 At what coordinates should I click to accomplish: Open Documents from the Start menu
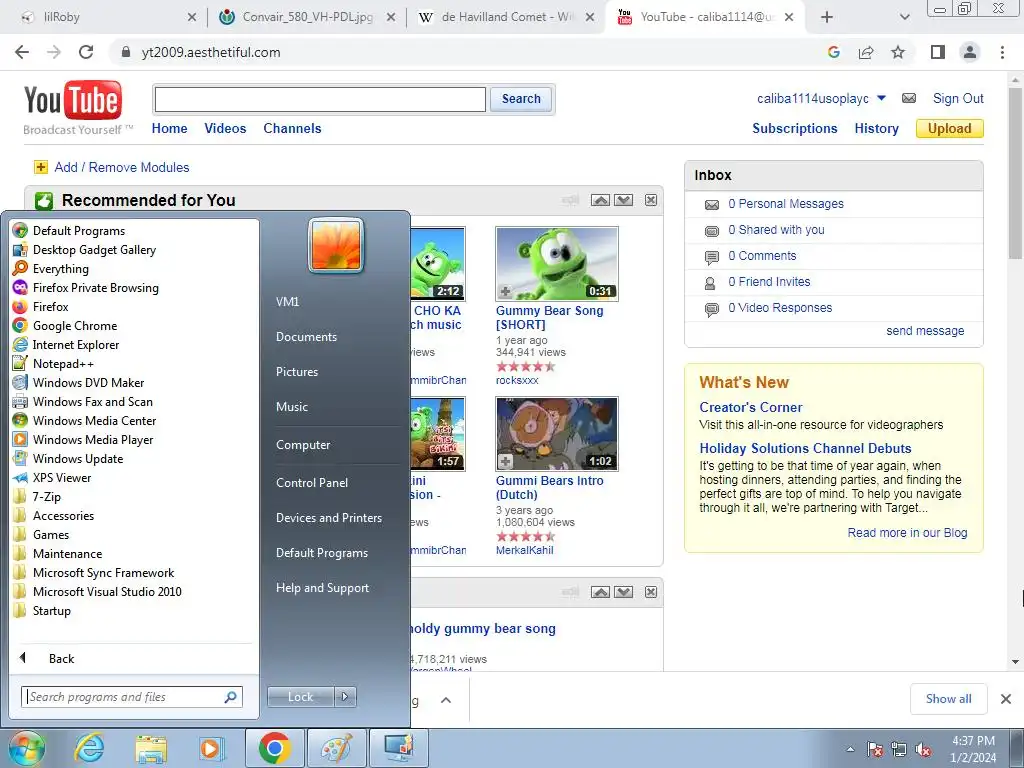306,336
